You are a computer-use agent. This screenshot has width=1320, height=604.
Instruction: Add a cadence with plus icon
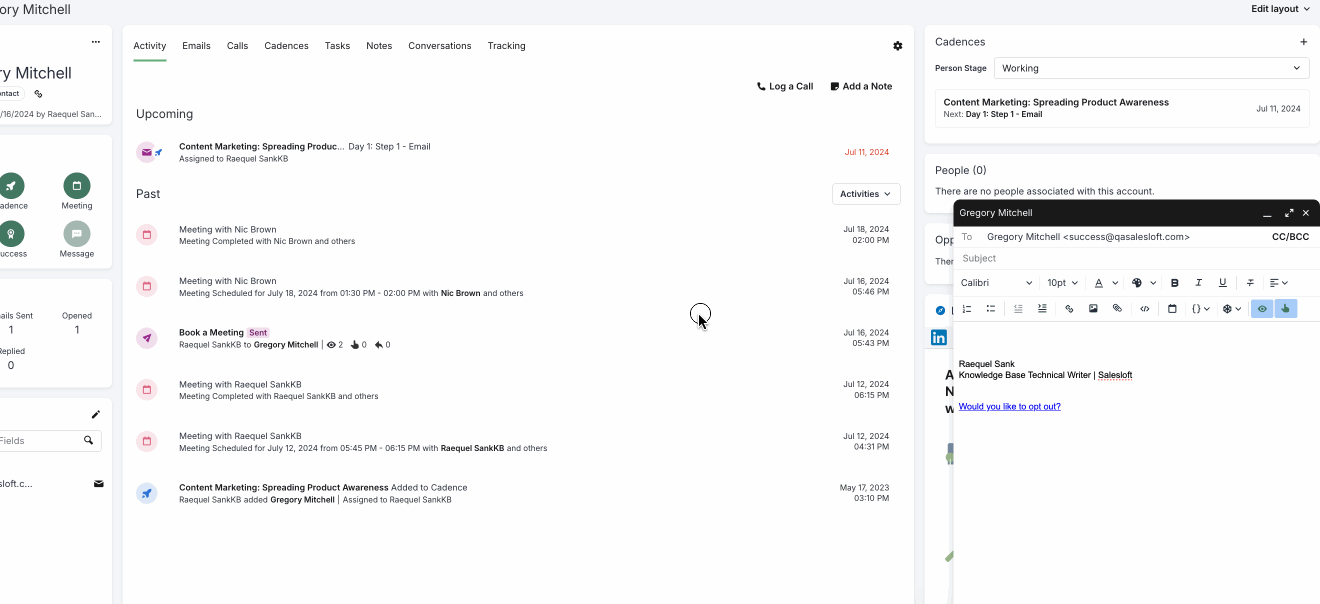coord(1303,42)
